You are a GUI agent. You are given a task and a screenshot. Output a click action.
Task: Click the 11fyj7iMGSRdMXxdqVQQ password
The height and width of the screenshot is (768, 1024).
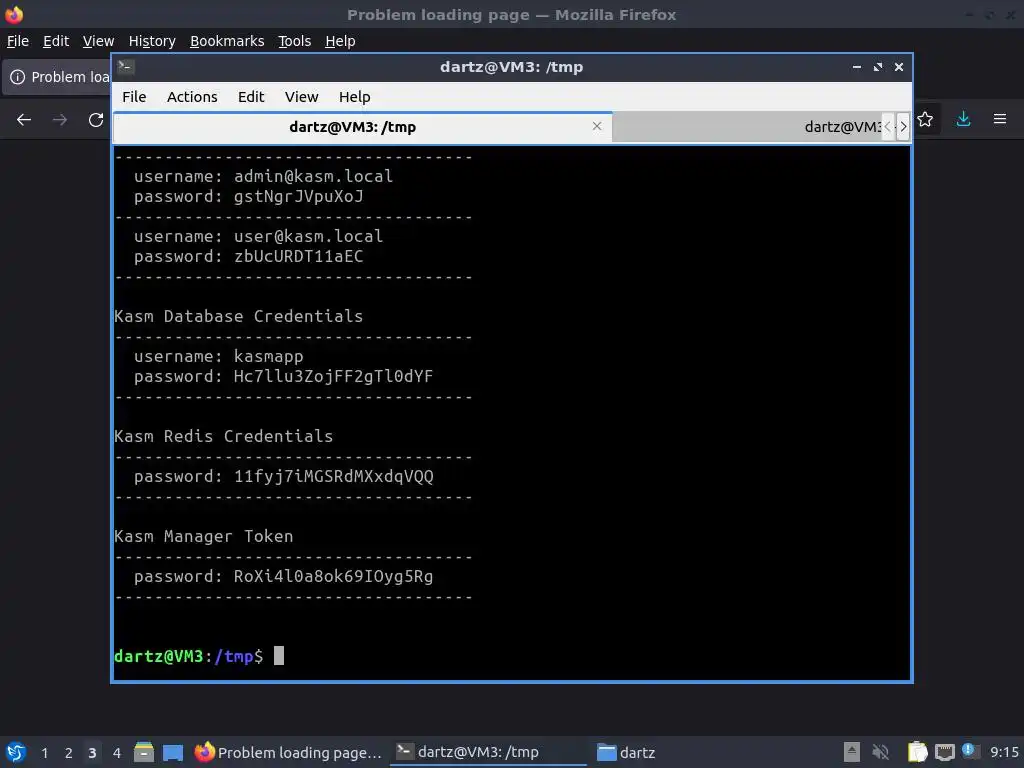[x=333, y=476]
